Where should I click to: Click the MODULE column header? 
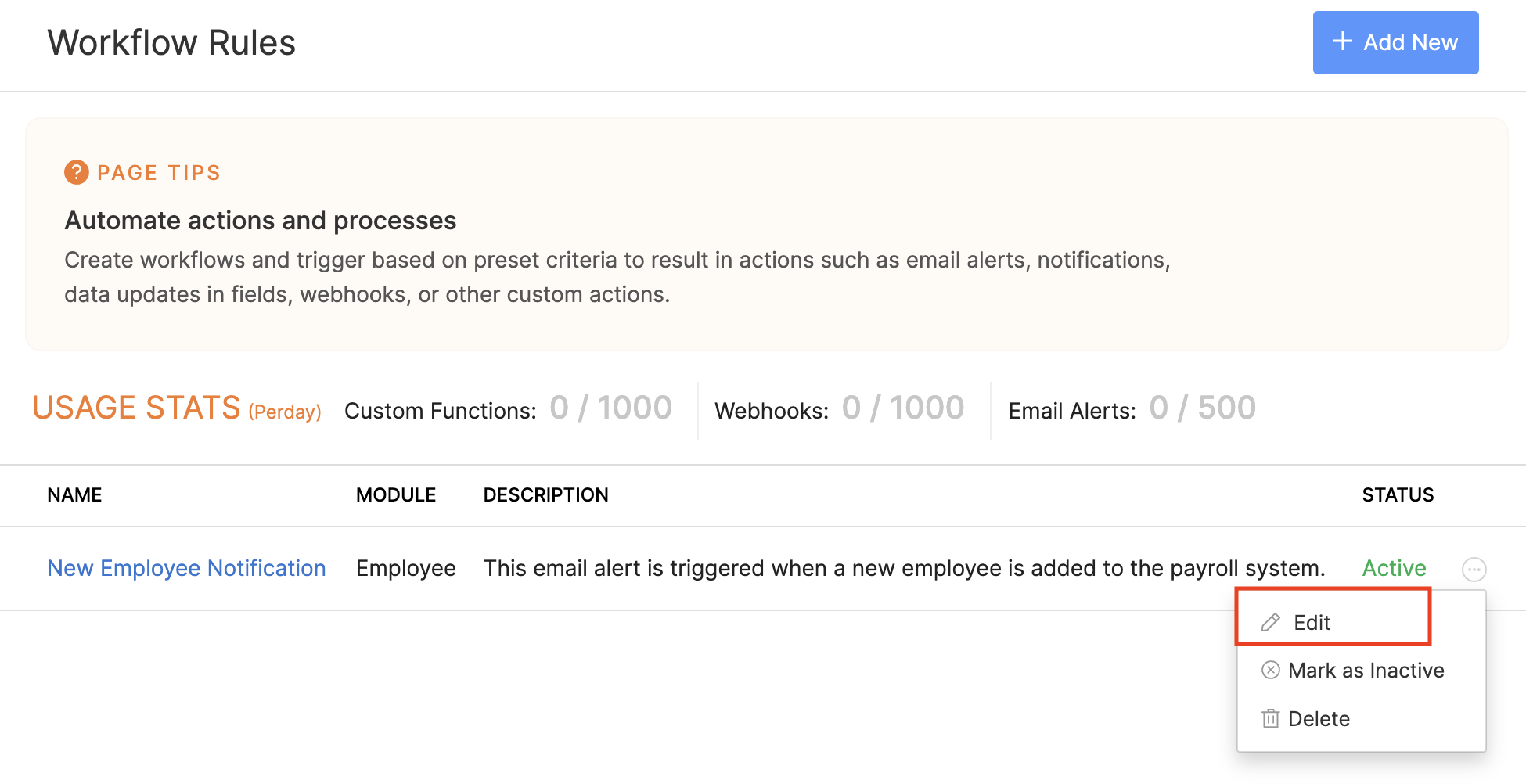click(396, 494)
